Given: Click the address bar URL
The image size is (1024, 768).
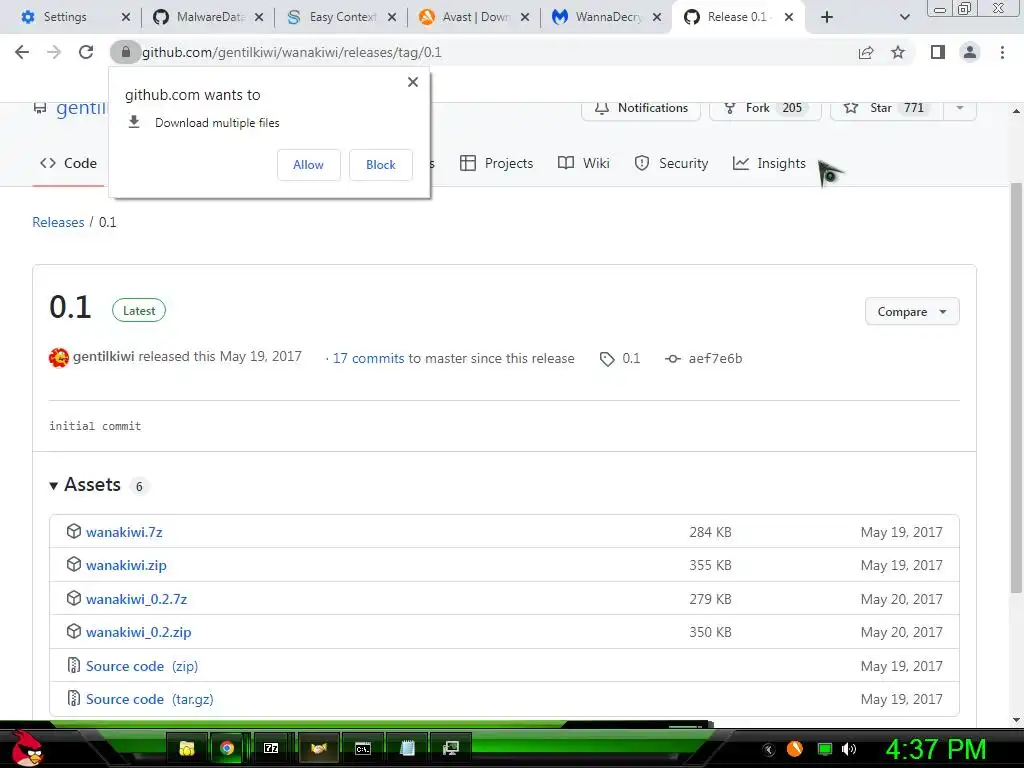Looking at the screenshot, I should (292, 52).
